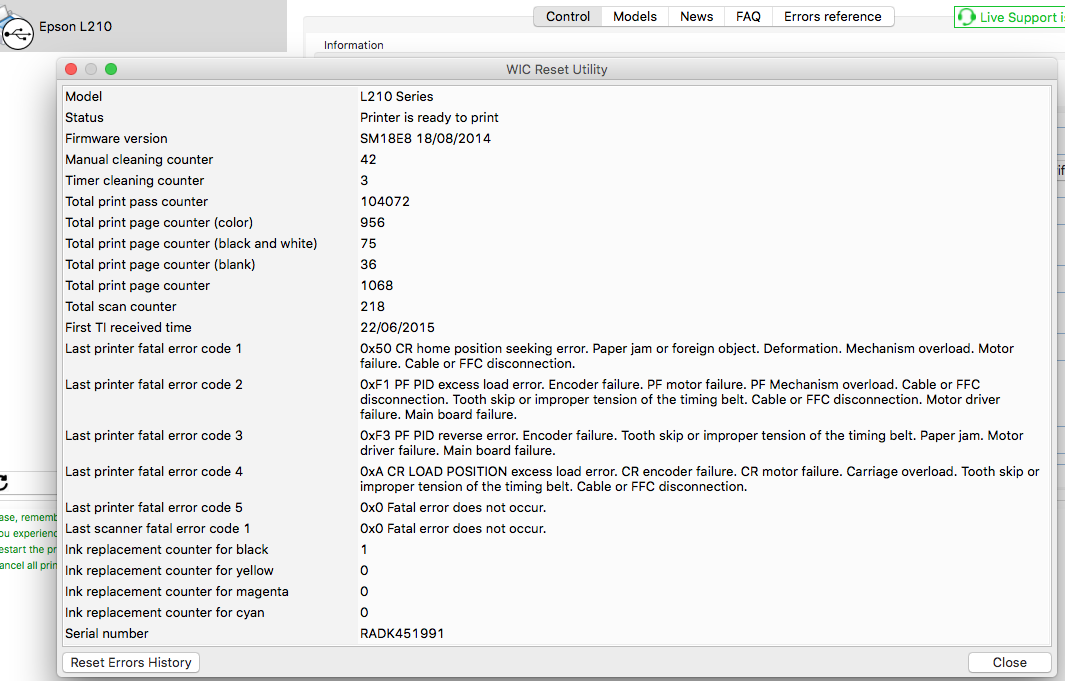Switch to the Control tab
The image size is (1065, 681).
point(568,16)
